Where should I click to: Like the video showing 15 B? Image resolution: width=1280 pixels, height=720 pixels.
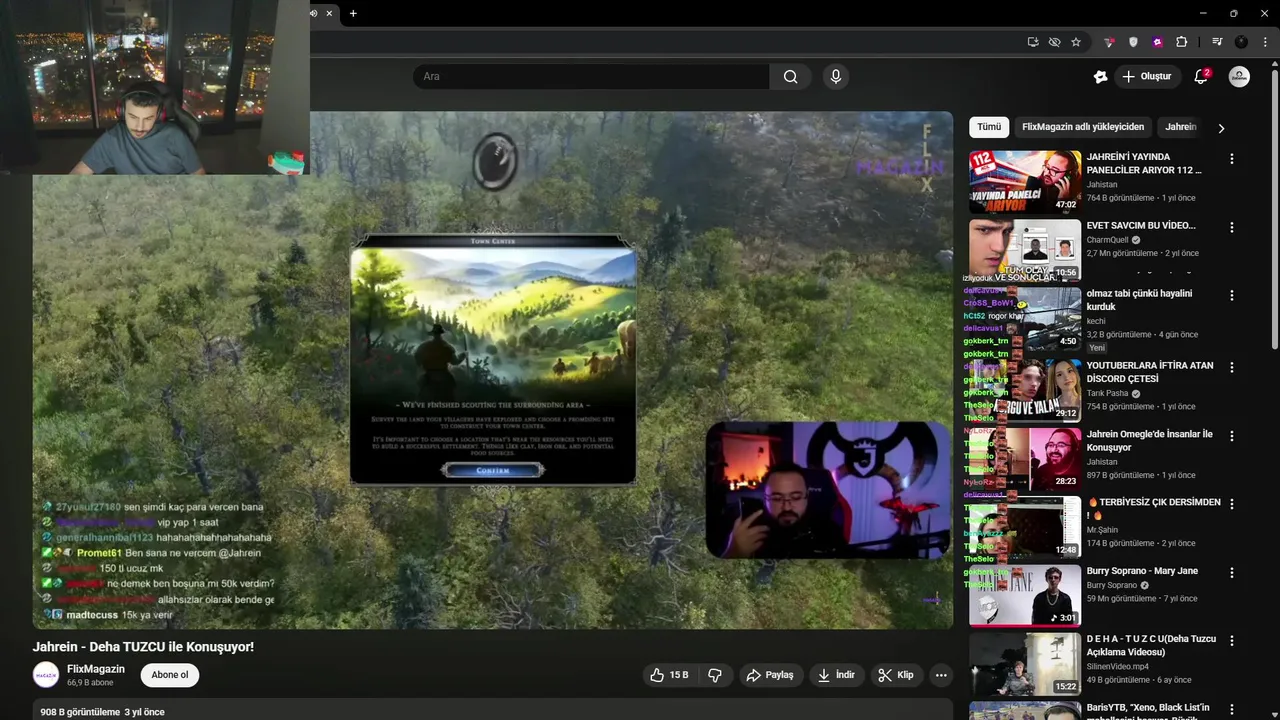669,675
